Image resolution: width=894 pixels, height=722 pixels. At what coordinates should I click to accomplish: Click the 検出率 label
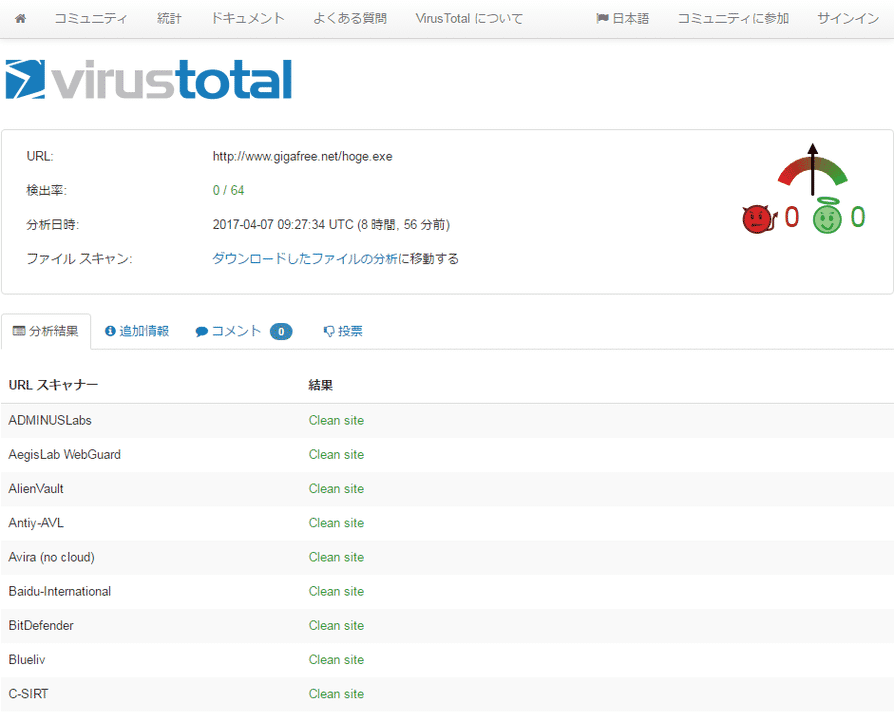coord(47,190)
